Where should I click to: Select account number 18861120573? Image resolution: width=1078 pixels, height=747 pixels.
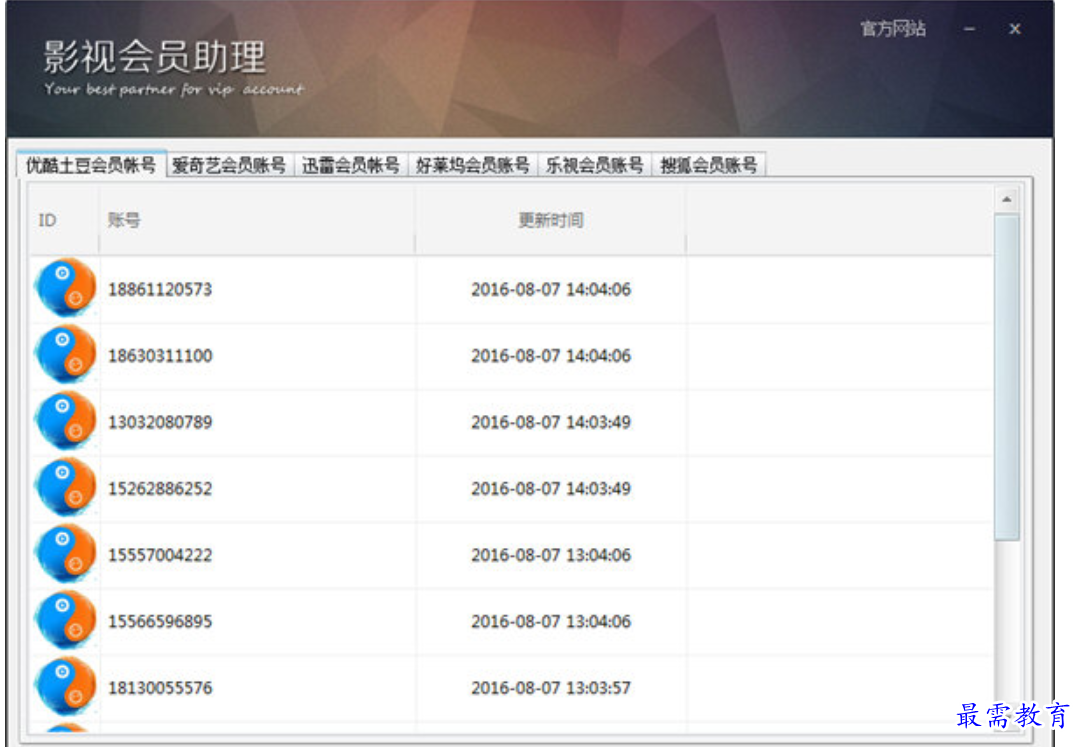point(160,289)
